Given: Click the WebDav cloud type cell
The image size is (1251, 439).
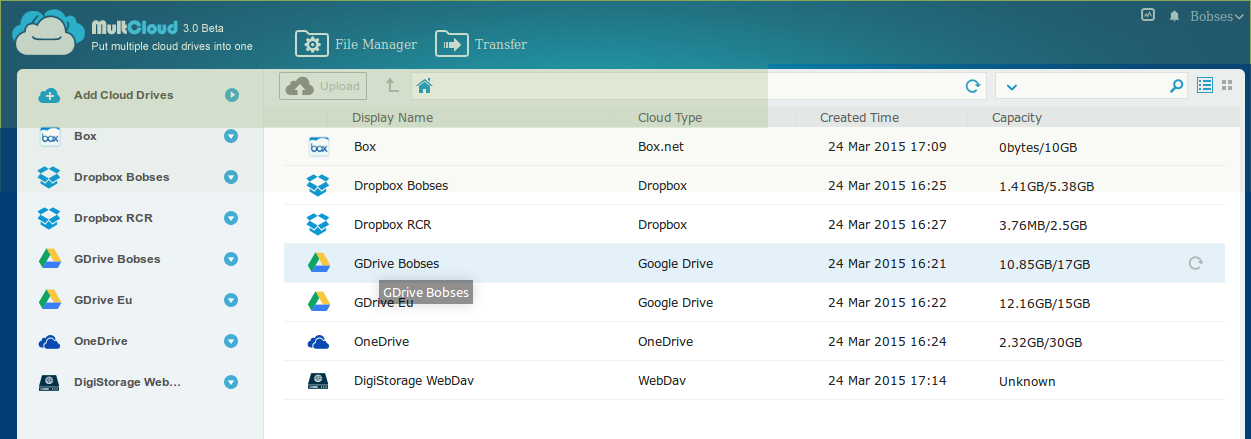Looking at the screenshot, I should tap(661, 381).
